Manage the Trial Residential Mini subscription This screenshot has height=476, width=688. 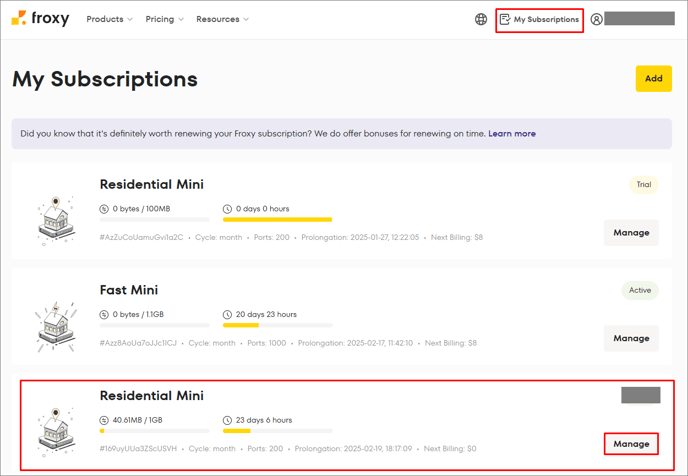[x=631, y=233]
